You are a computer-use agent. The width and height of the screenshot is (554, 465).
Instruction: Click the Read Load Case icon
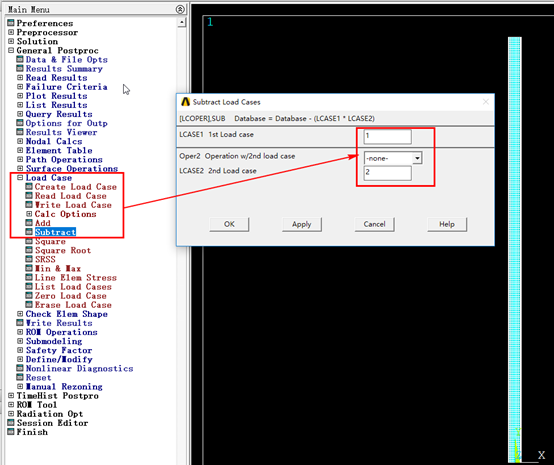point(29,196)
